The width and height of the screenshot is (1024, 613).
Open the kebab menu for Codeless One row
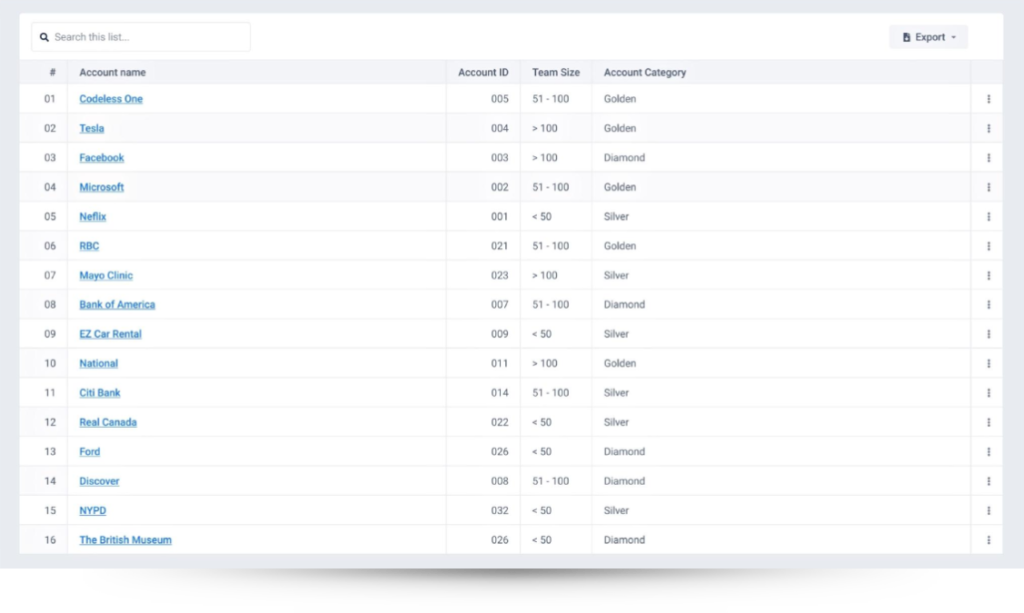click(x=988, y=99)
